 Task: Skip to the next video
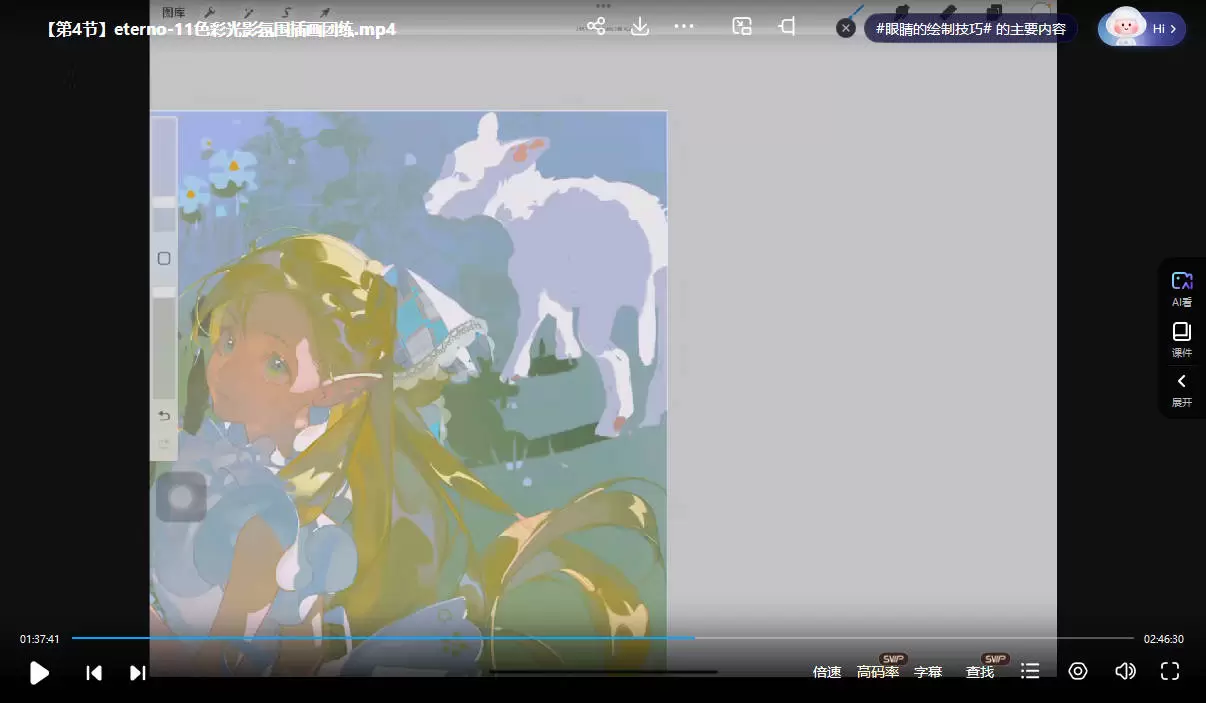[138, 673]
